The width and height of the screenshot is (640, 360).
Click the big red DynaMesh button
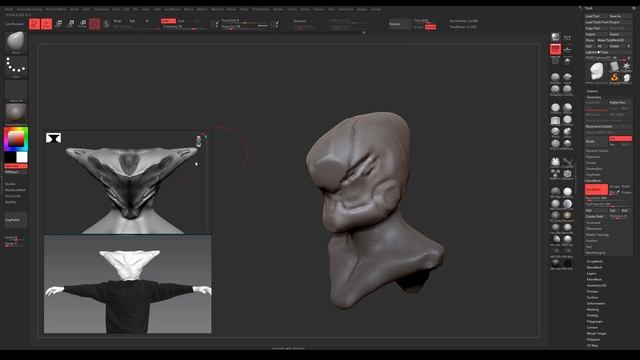[596, 189]
